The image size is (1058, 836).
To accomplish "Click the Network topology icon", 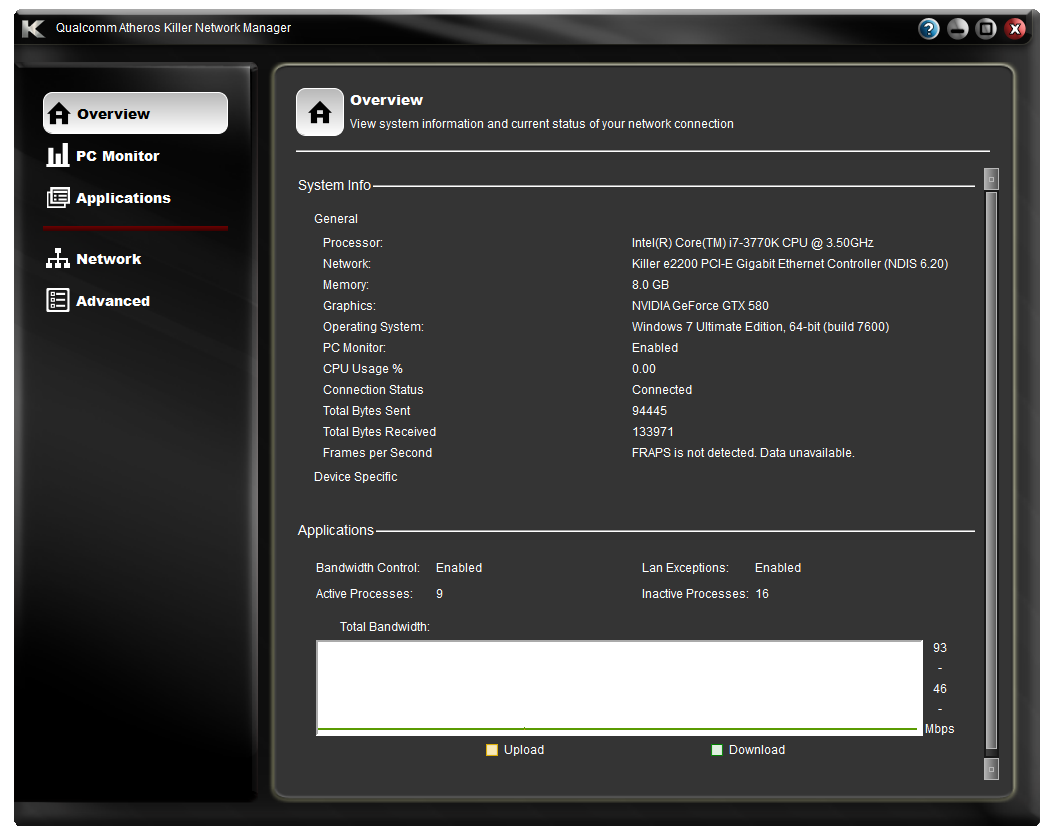I will (58, 258).
